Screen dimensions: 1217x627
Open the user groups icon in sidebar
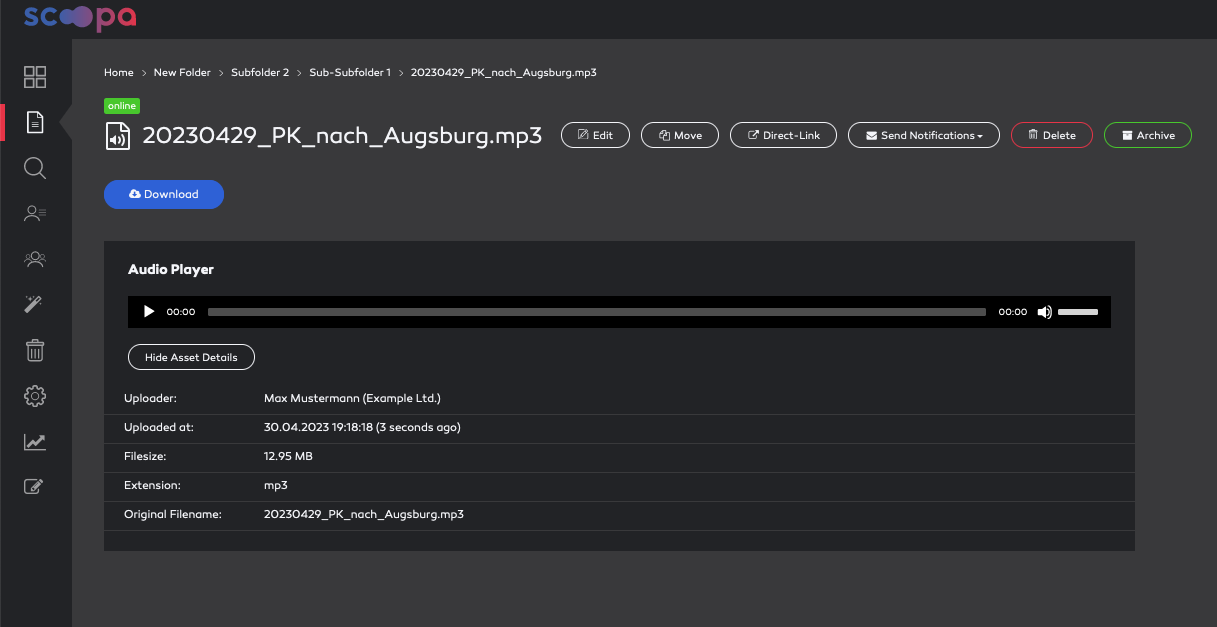coord(35,259)
